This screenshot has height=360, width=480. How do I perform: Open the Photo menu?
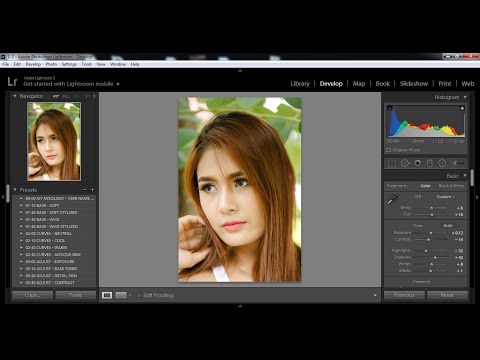tap(51, 64)
